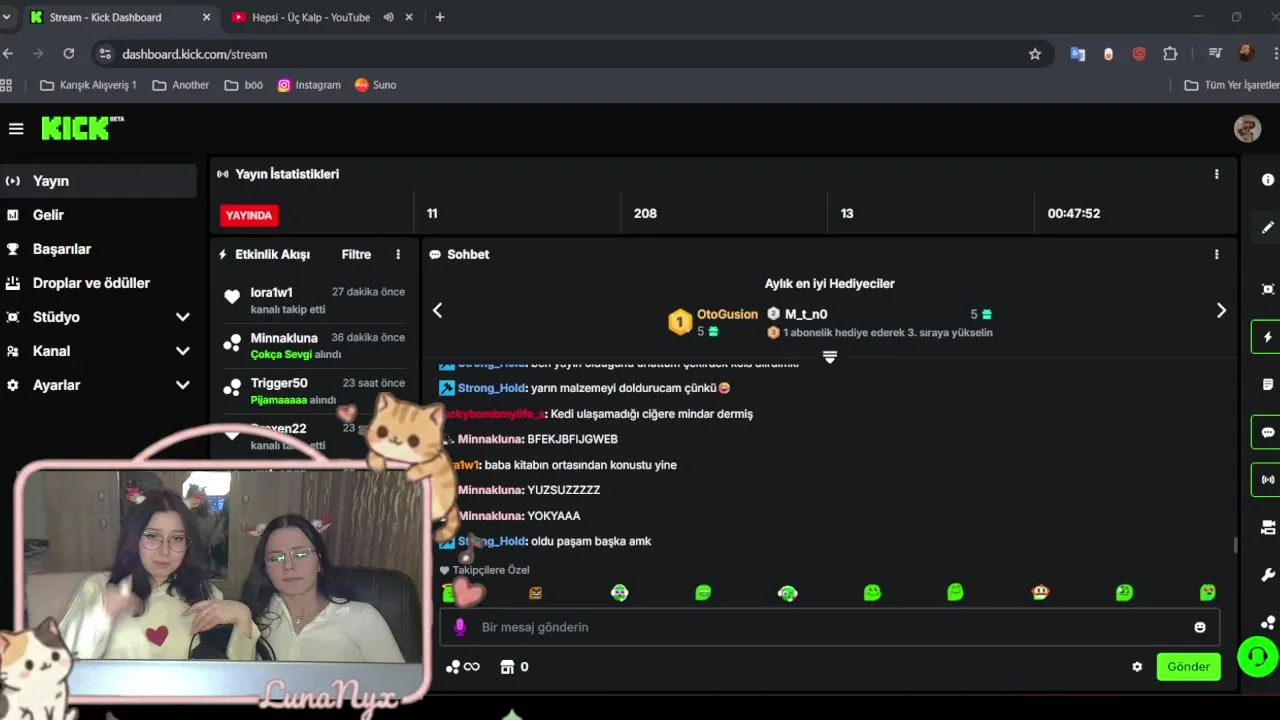This screenshot has height=720, width=1280.
Task: Open the Tüm Yer İşaretleri bookmarks folder
Action: point(1232,85)
